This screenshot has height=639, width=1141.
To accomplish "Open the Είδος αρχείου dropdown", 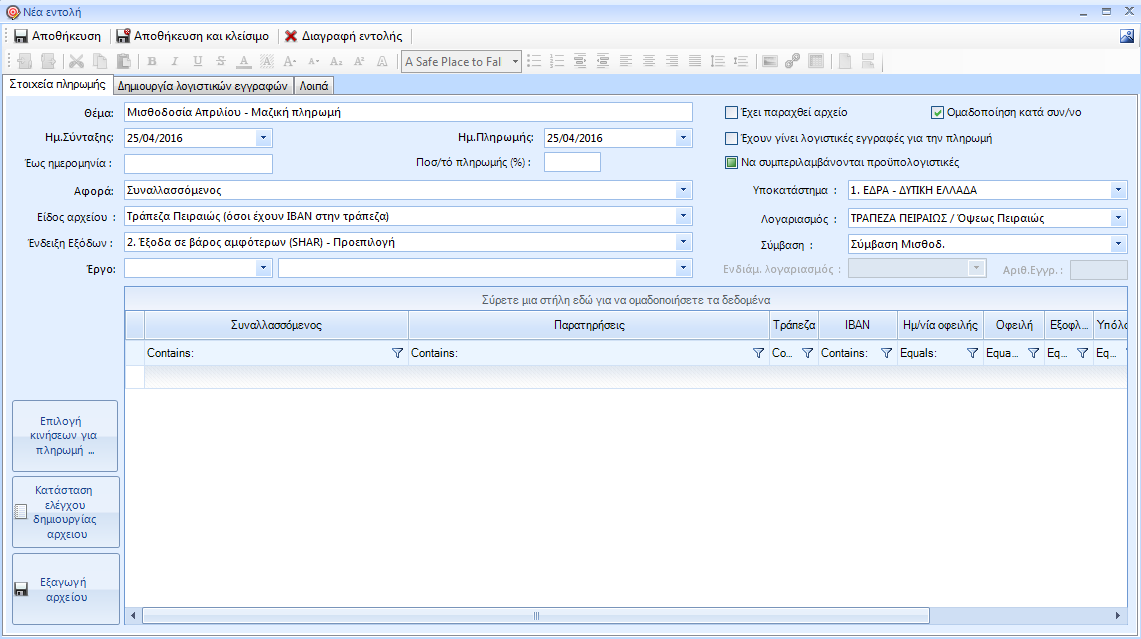I will 683,216.
